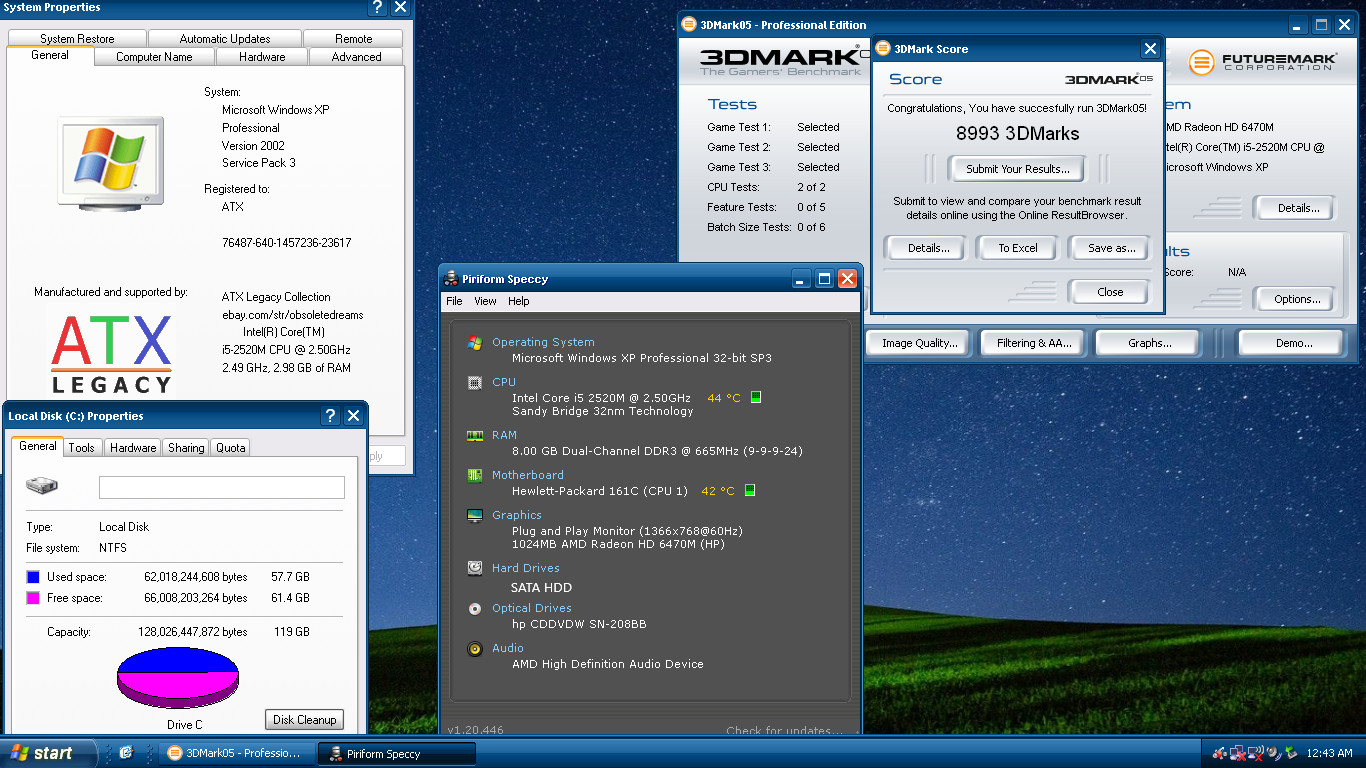Click Details in the 3DMark Score dialog
This screenshot has width=1366, height=768.
tap(928, 248)
